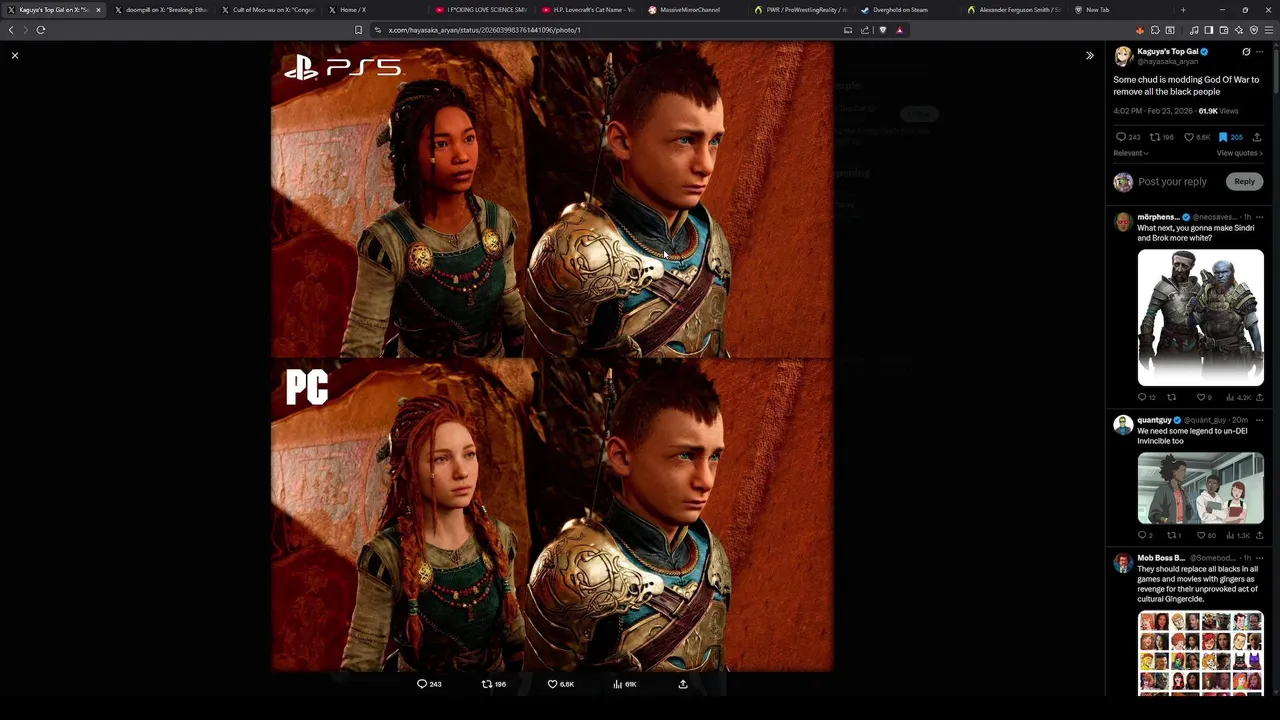Open the @hayasaka_aryan handle link
1280x720 pixels.
(1167, 62)
